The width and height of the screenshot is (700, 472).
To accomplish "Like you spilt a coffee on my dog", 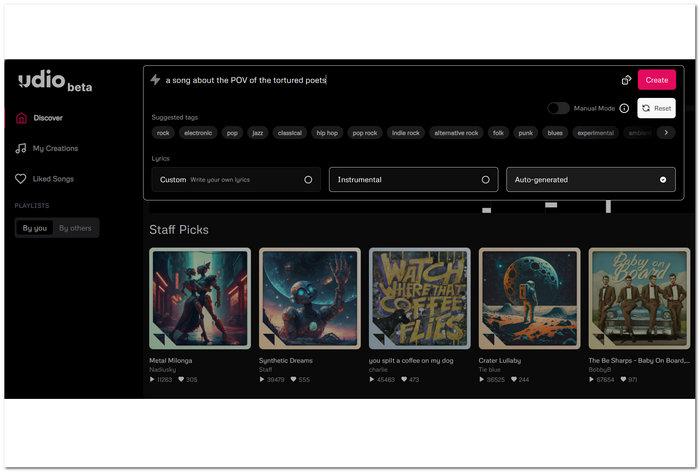I will (404, 380).
